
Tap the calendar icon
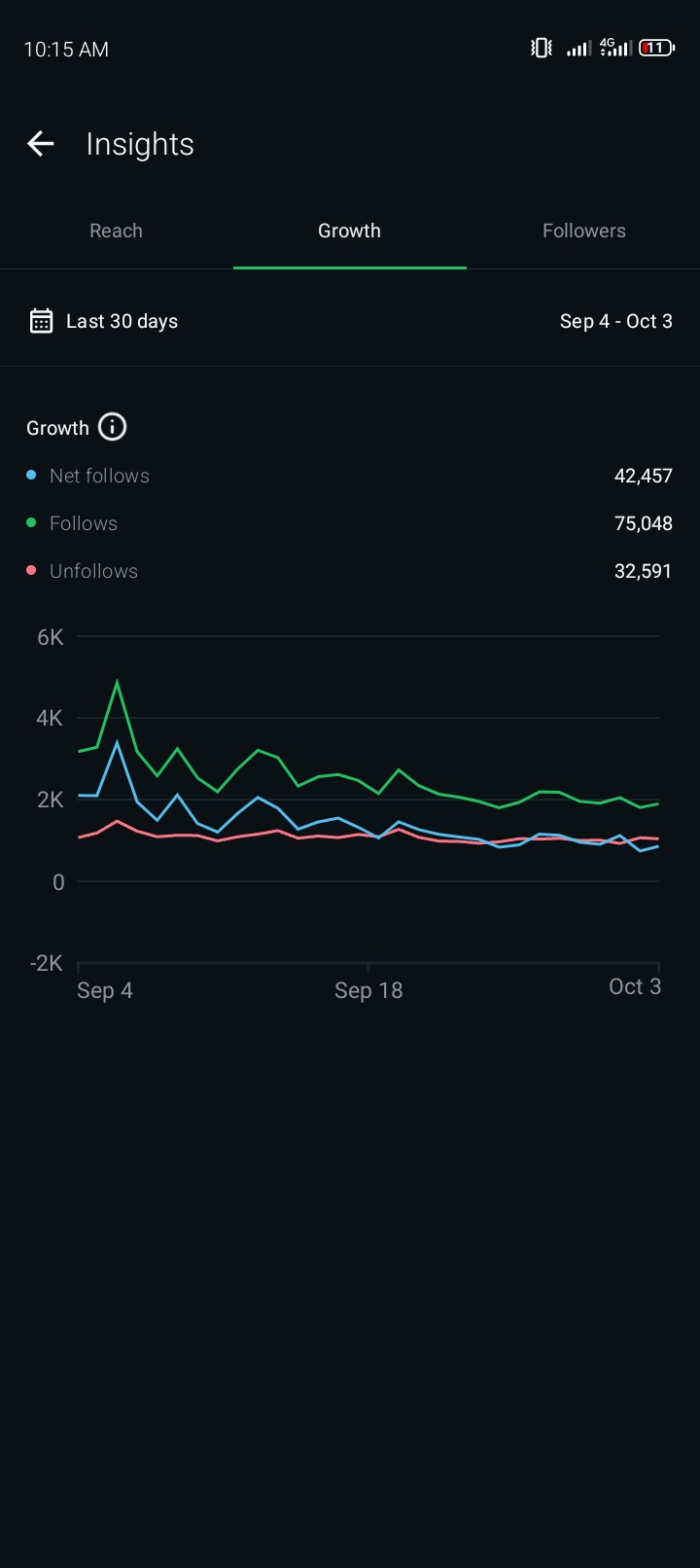[x=41, y=321]
